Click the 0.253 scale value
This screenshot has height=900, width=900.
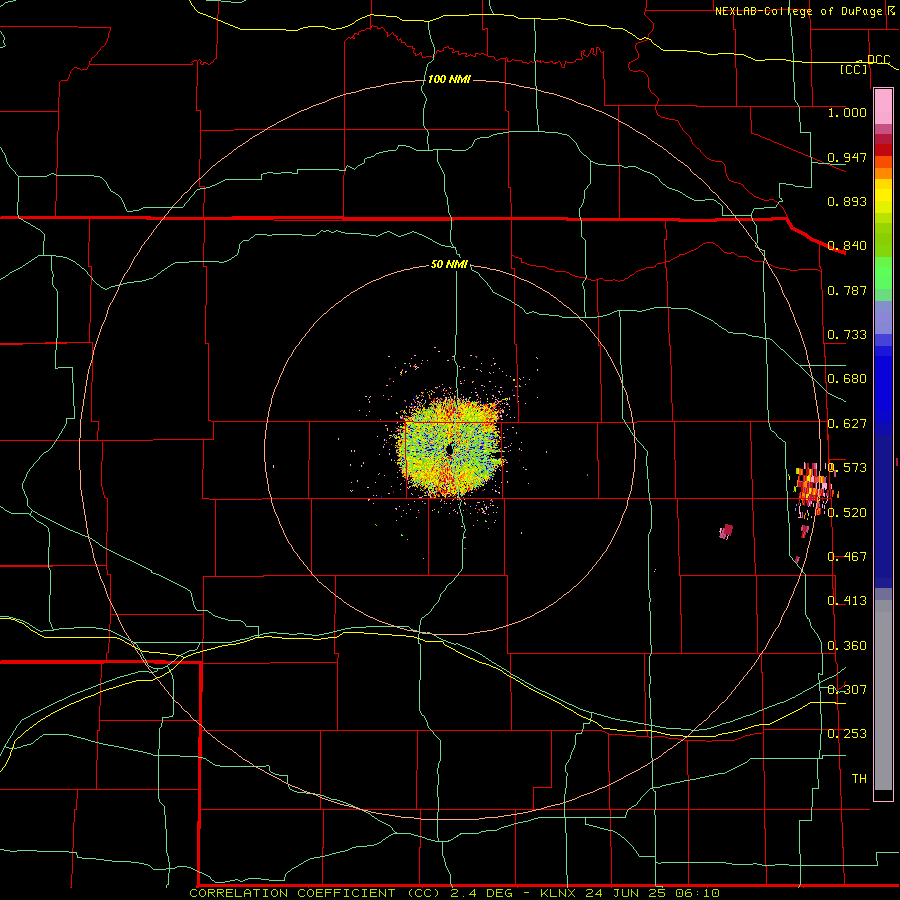coord(847,734)
